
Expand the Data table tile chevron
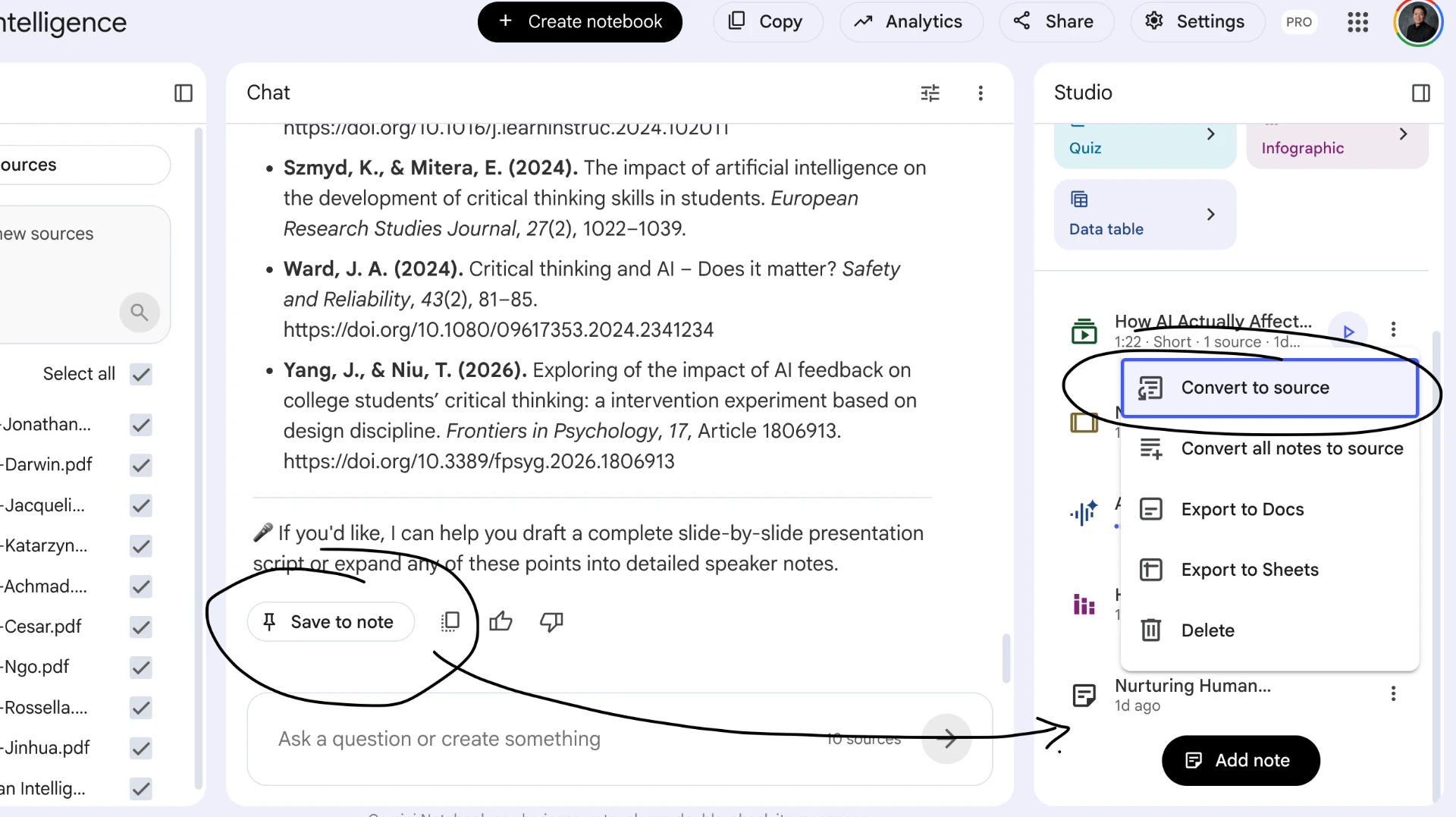[x=1211, y=215]
